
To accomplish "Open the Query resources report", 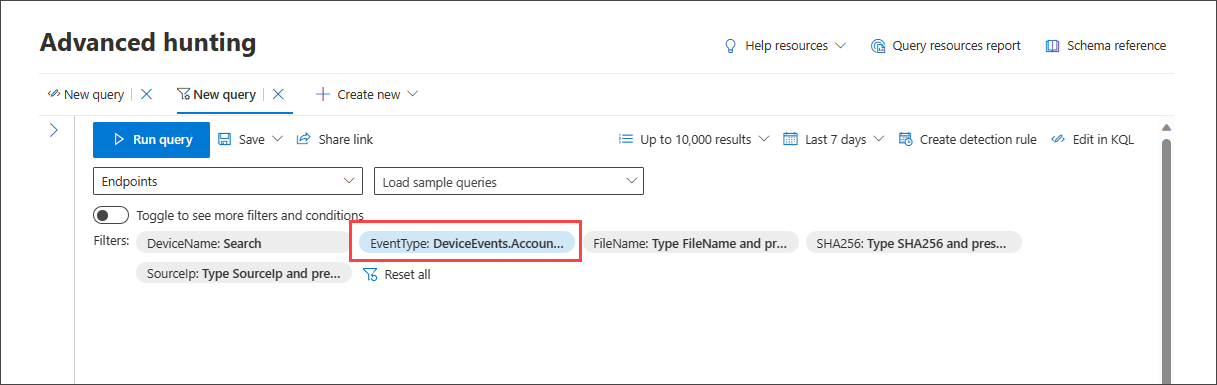I will [x=945, y=46].
